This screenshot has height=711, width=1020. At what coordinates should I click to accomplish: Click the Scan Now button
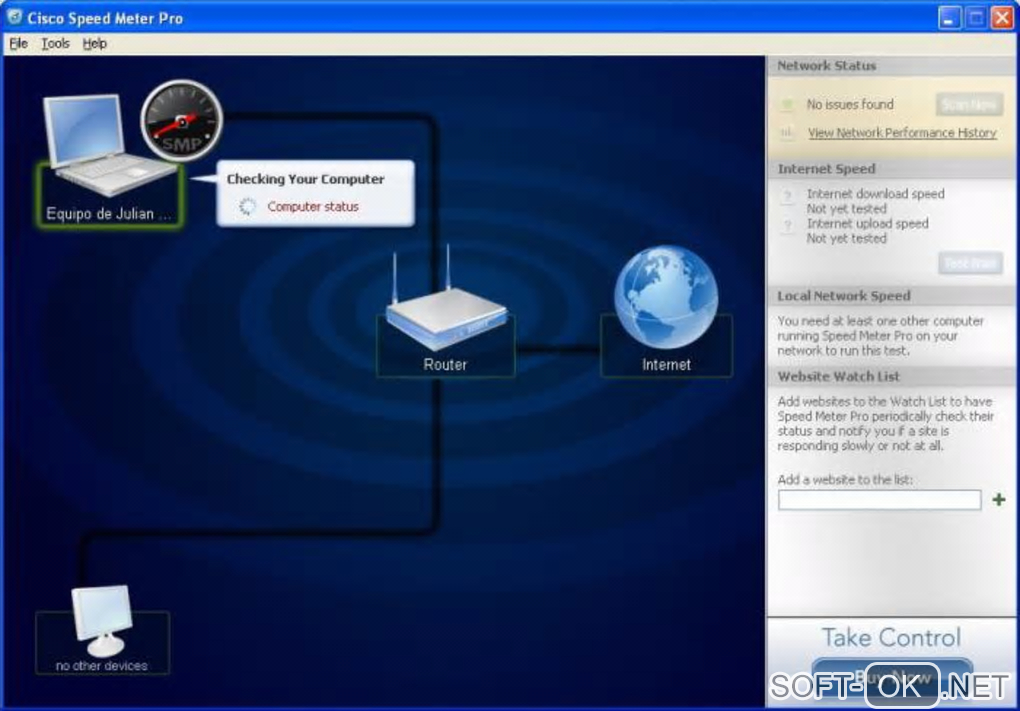(969, 104)
